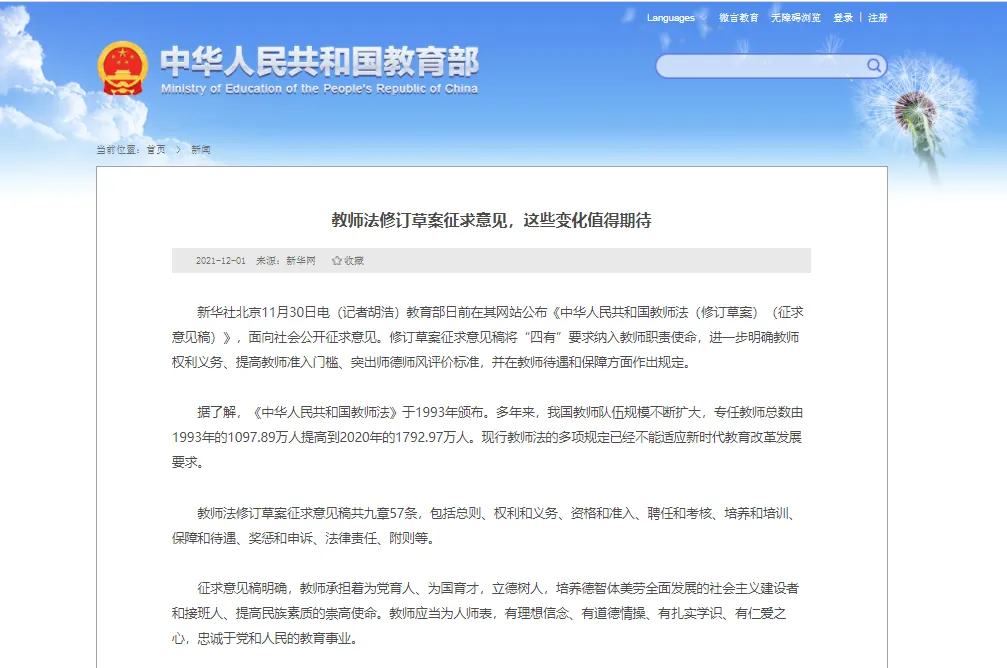Enable 无障碍浏览 accessibility mode
Screen dimensions: 1007x668
(795, 18)
